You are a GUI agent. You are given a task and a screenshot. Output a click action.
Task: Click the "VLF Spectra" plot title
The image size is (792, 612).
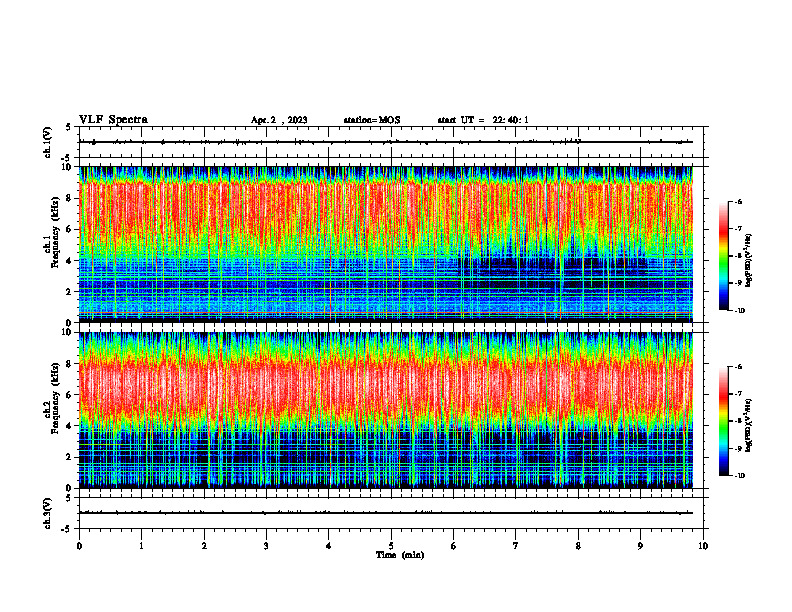[x=113, y=119]
